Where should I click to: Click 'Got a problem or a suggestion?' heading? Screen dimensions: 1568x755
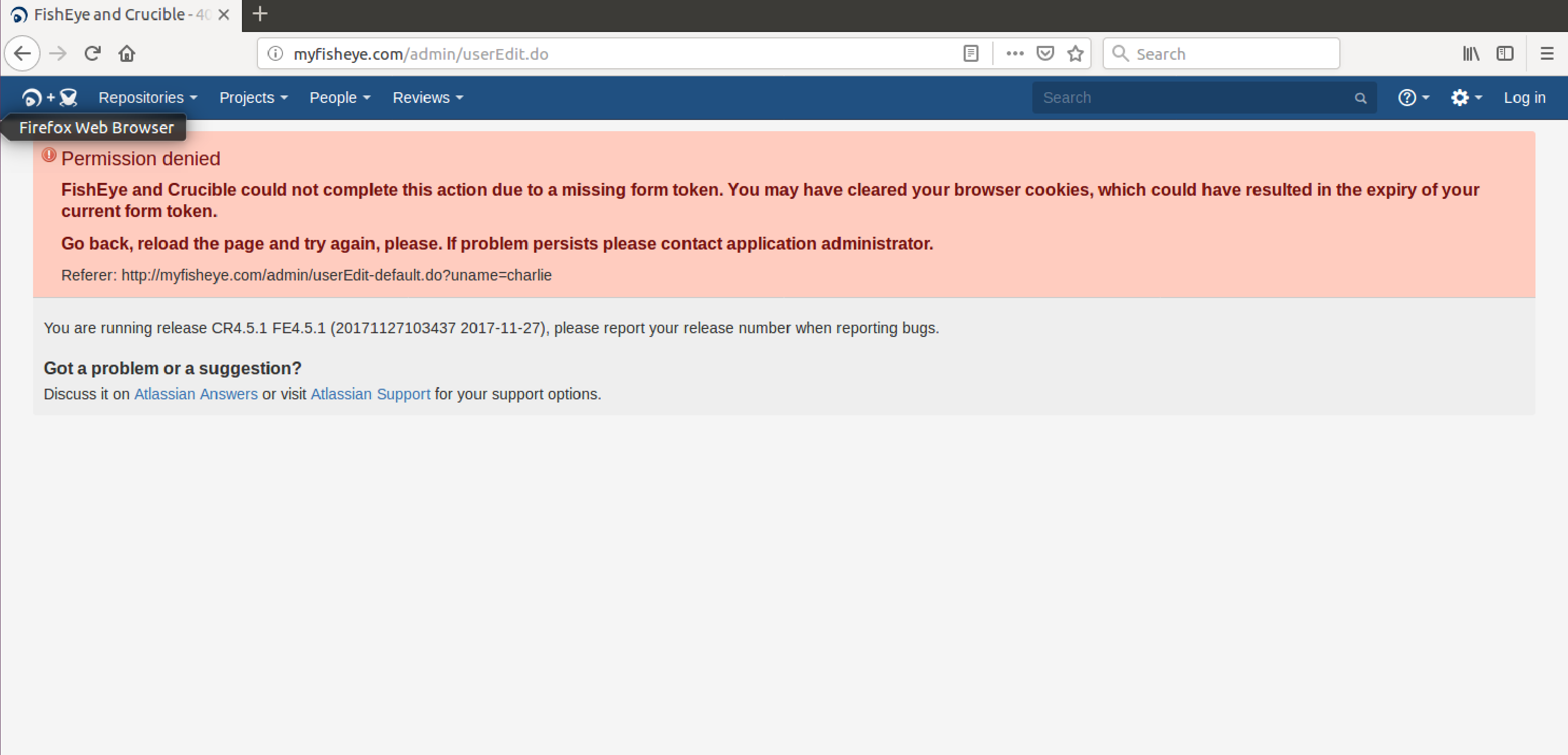[x=172, y=368]
